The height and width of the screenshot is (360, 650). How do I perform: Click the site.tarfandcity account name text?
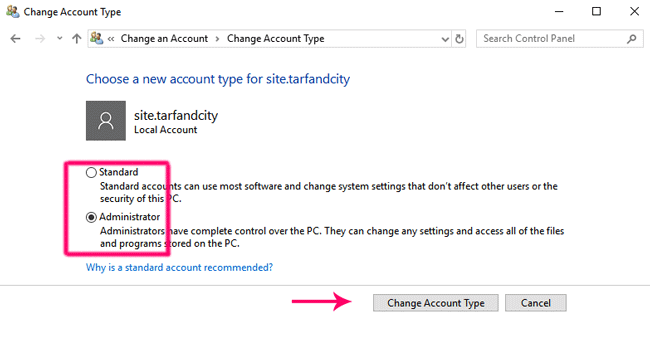click(176, 115)
